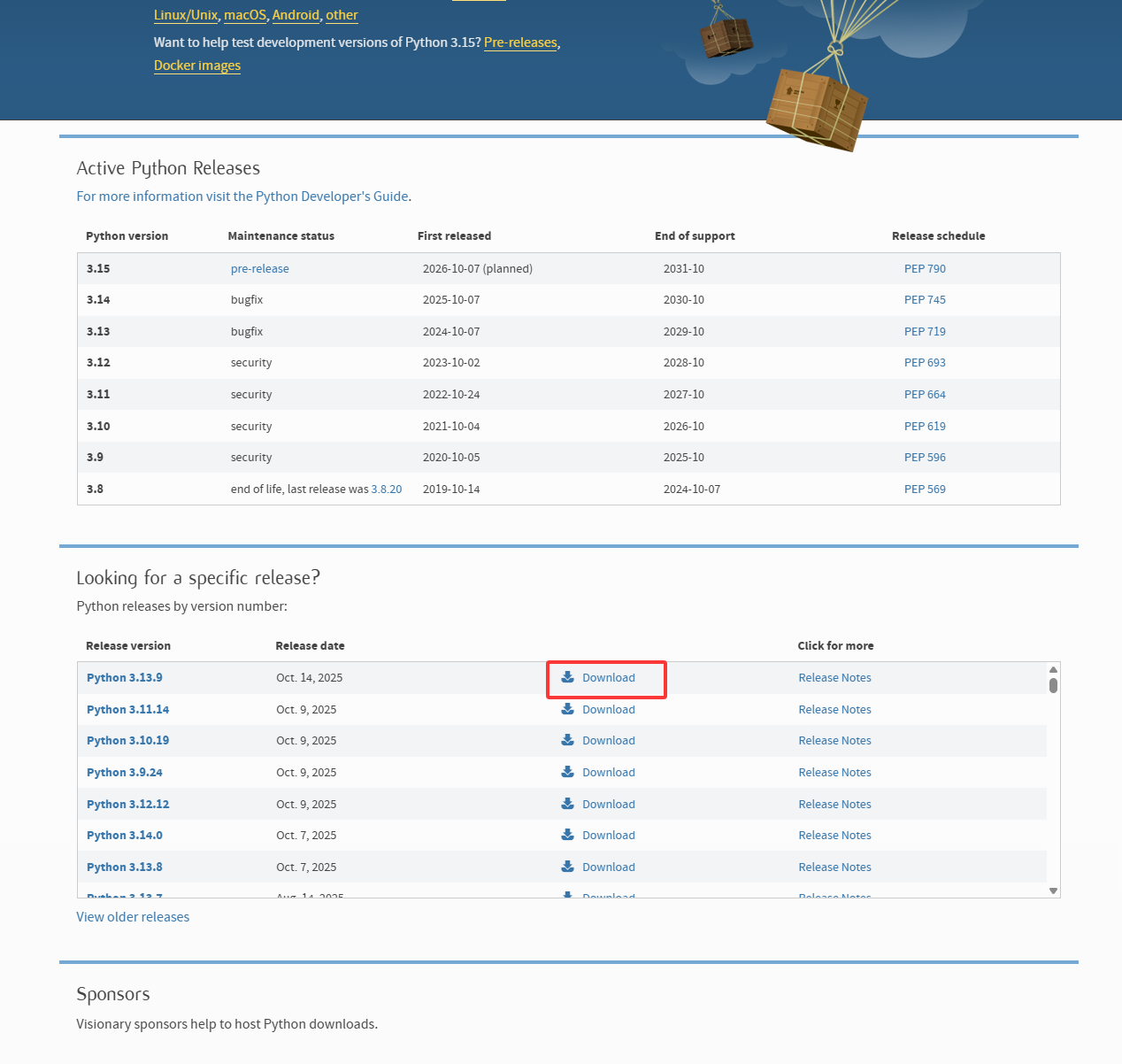Click the release list scrollbar thumb
1122x1064 pixels.
tap(1053, 685)
